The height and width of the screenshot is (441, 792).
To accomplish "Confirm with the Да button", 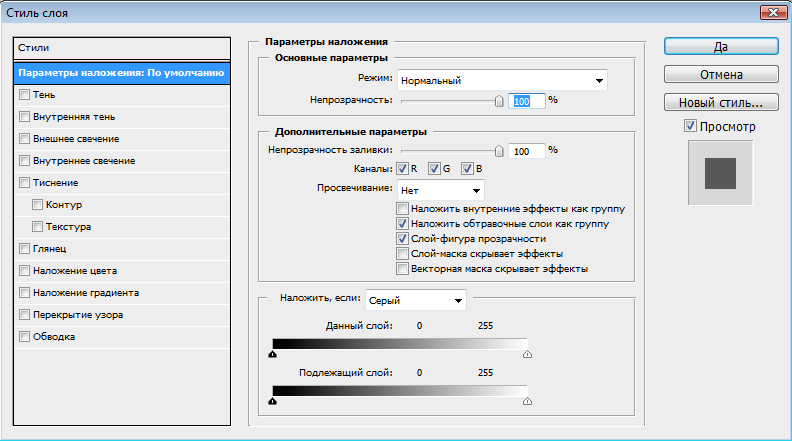I will pyautogui.click(x=721, y=46).
